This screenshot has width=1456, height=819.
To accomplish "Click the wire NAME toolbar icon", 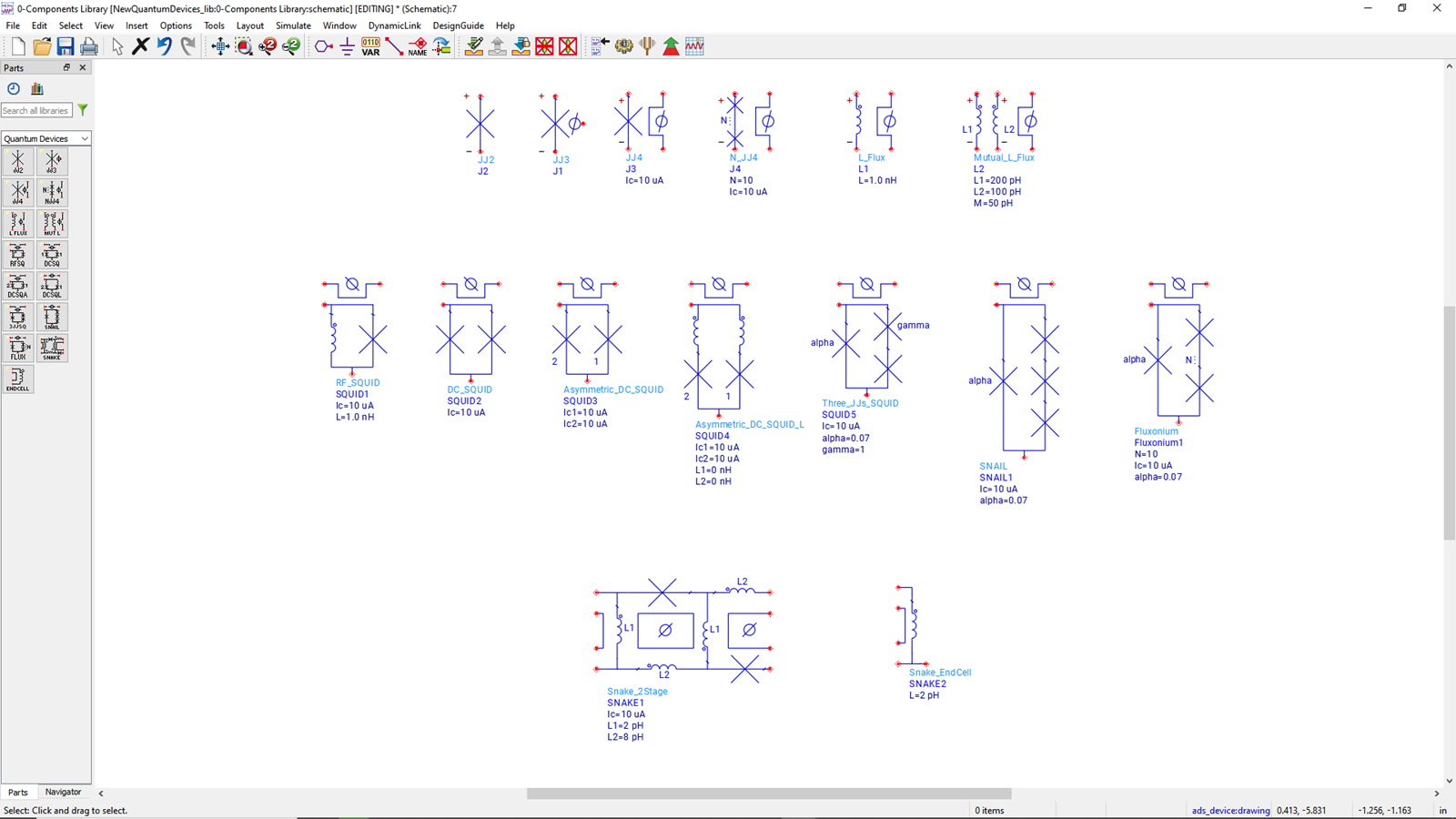I will pyautogui.click(x=416, y=45).
